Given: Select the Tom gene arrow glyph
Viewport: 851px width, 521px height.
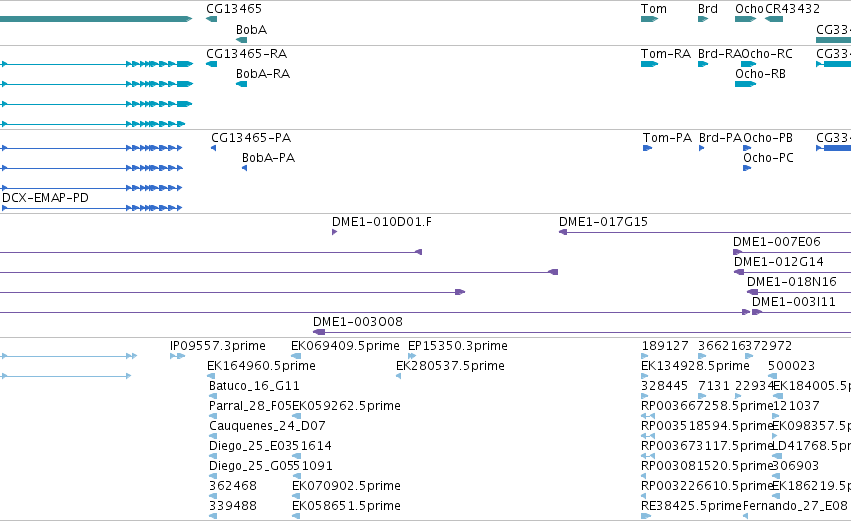Looking at the screenshot, I should [650, 19].
